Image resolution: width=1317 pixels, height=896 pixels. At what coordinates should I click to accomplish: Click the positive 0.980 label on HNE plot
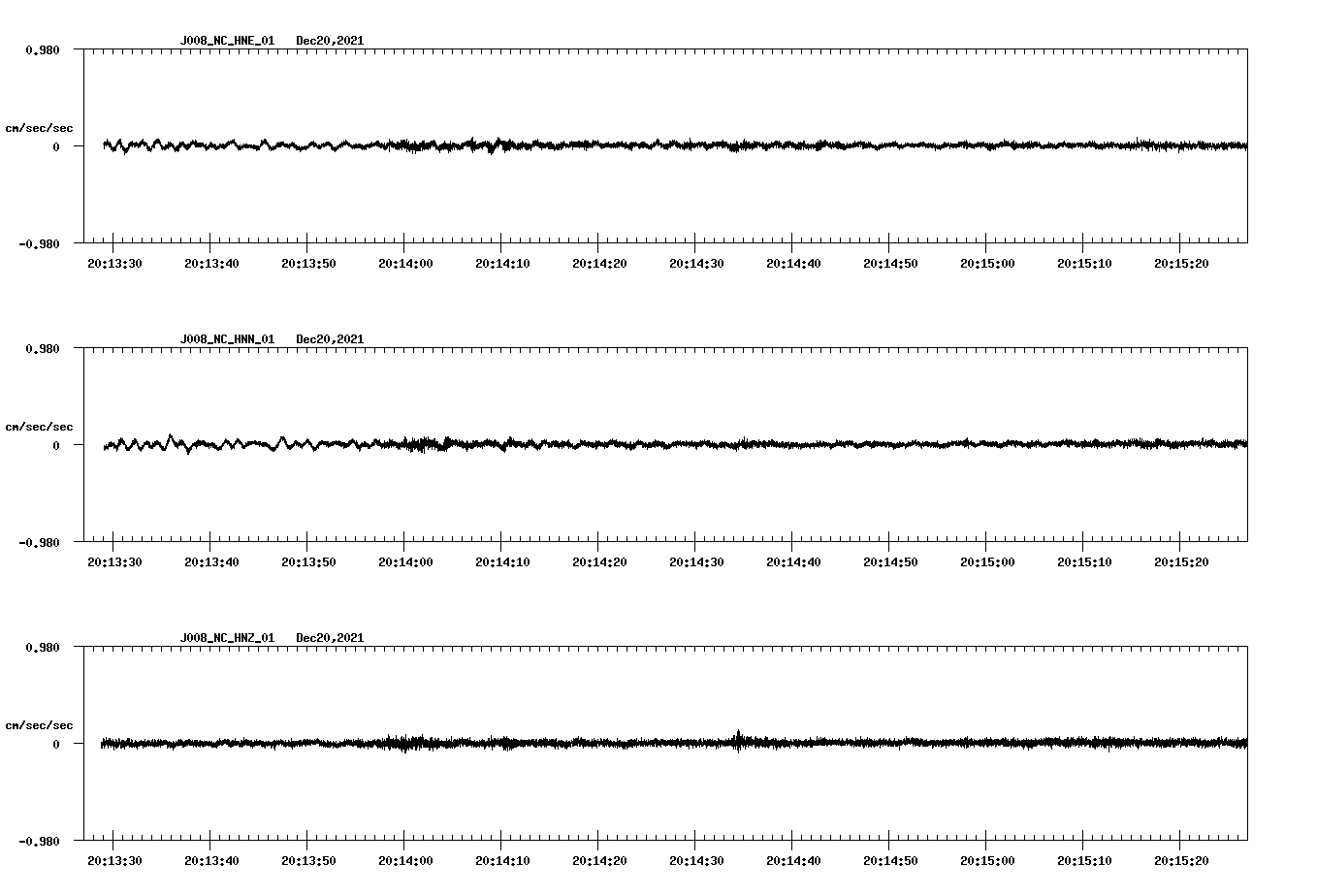42,50
